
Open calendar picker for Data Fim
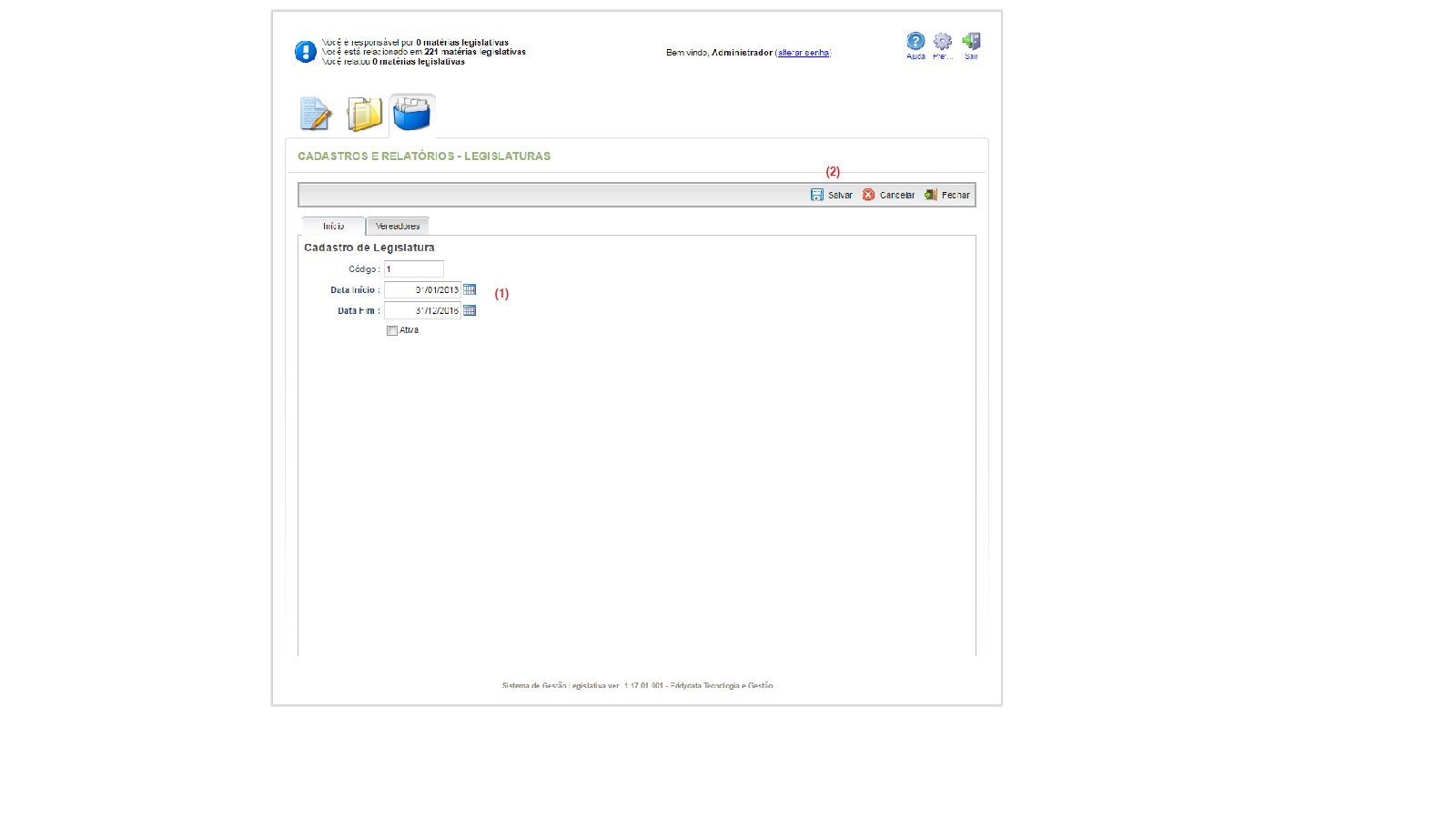pos(470,310)
